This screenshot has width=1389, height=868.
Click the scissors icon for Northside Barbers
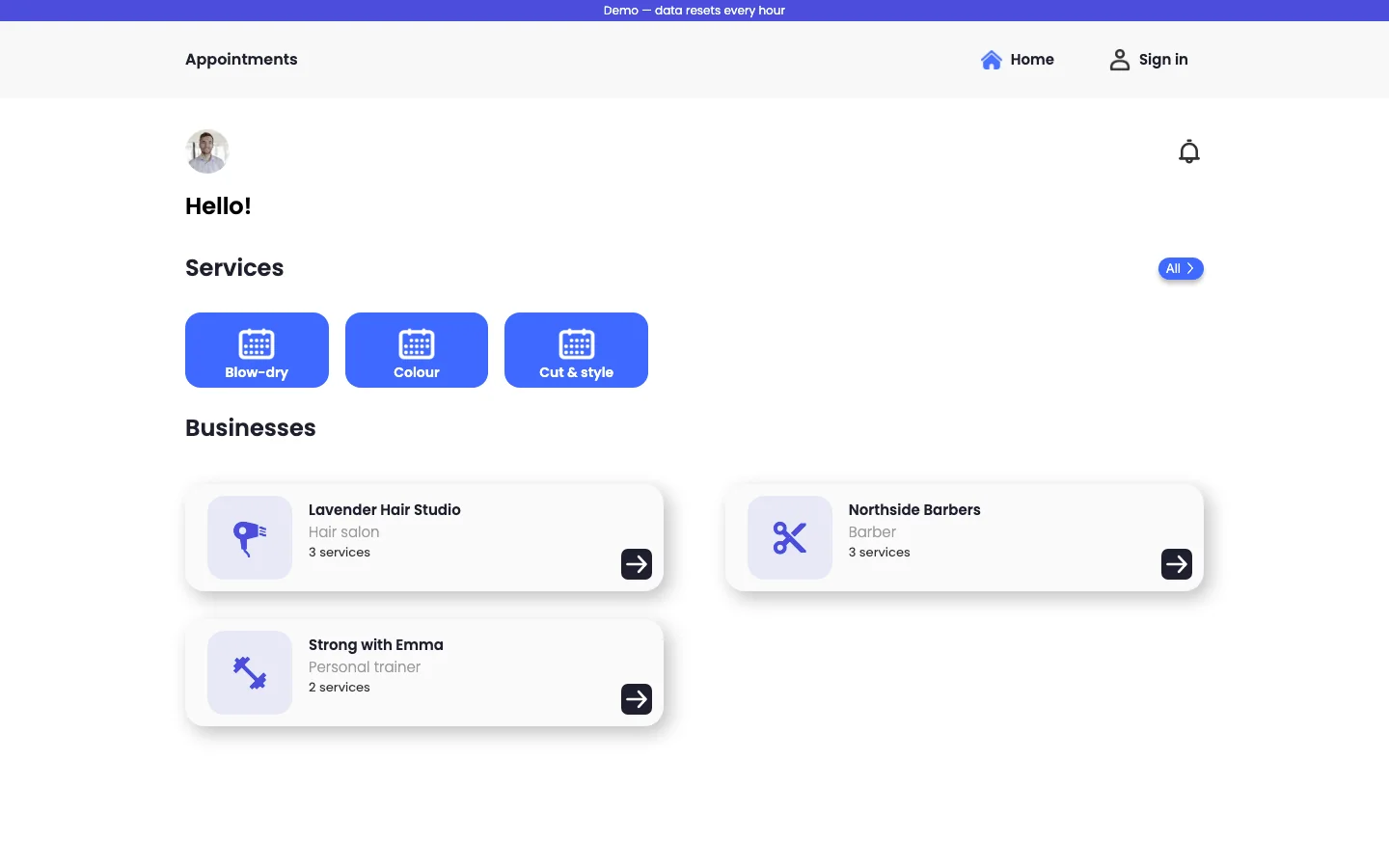pyautogui.click(x=790, y=538)
